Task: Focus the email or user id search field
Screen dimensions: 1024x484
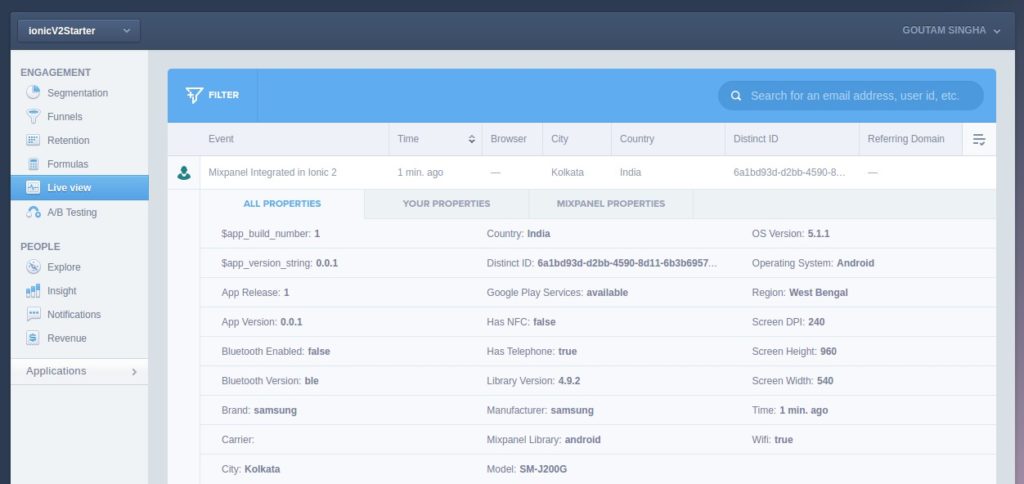Action: [x=850, y=95]
